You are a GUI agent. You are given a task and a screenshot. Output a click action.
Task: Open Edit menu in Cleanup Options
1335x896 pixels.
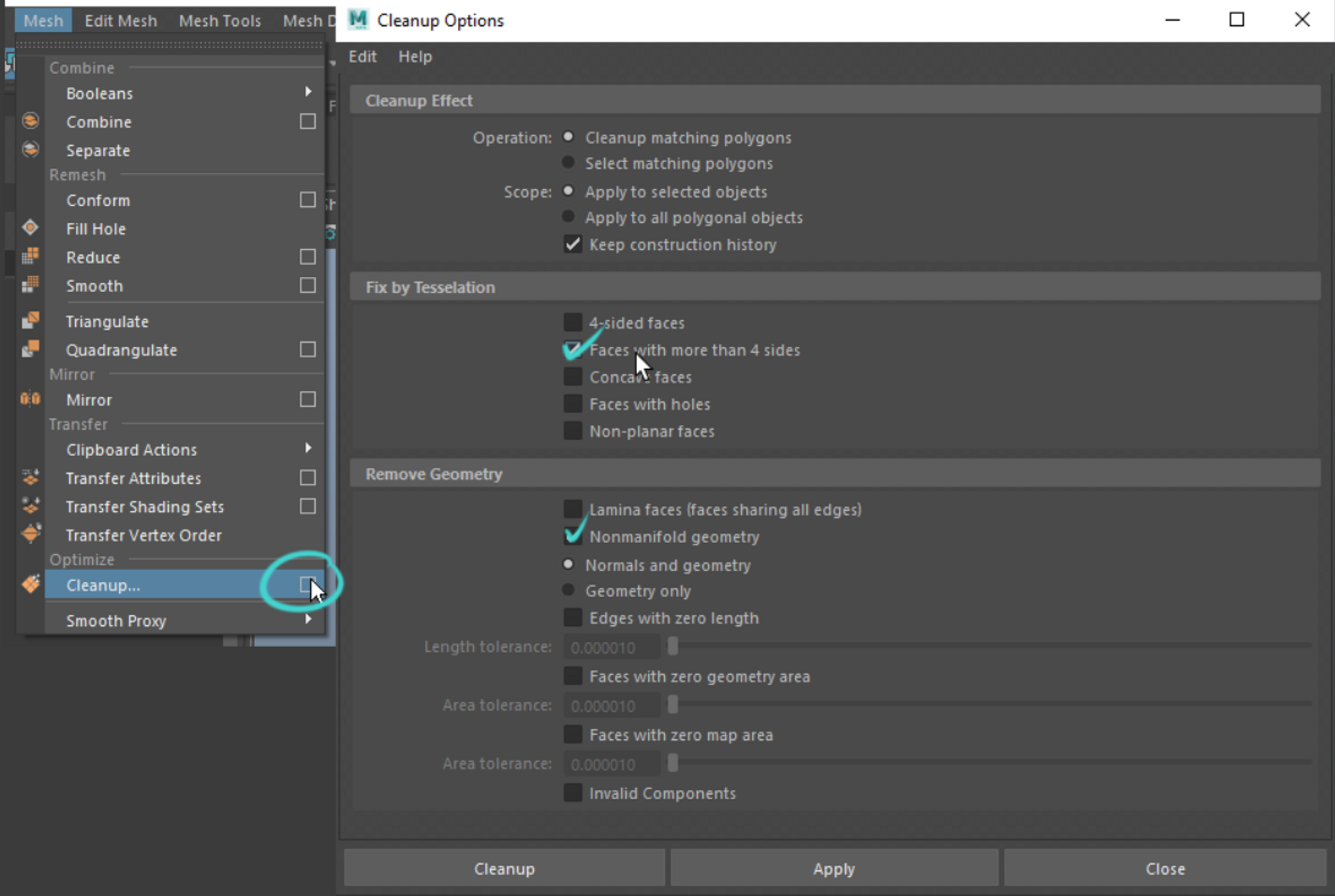click(362, 57)
